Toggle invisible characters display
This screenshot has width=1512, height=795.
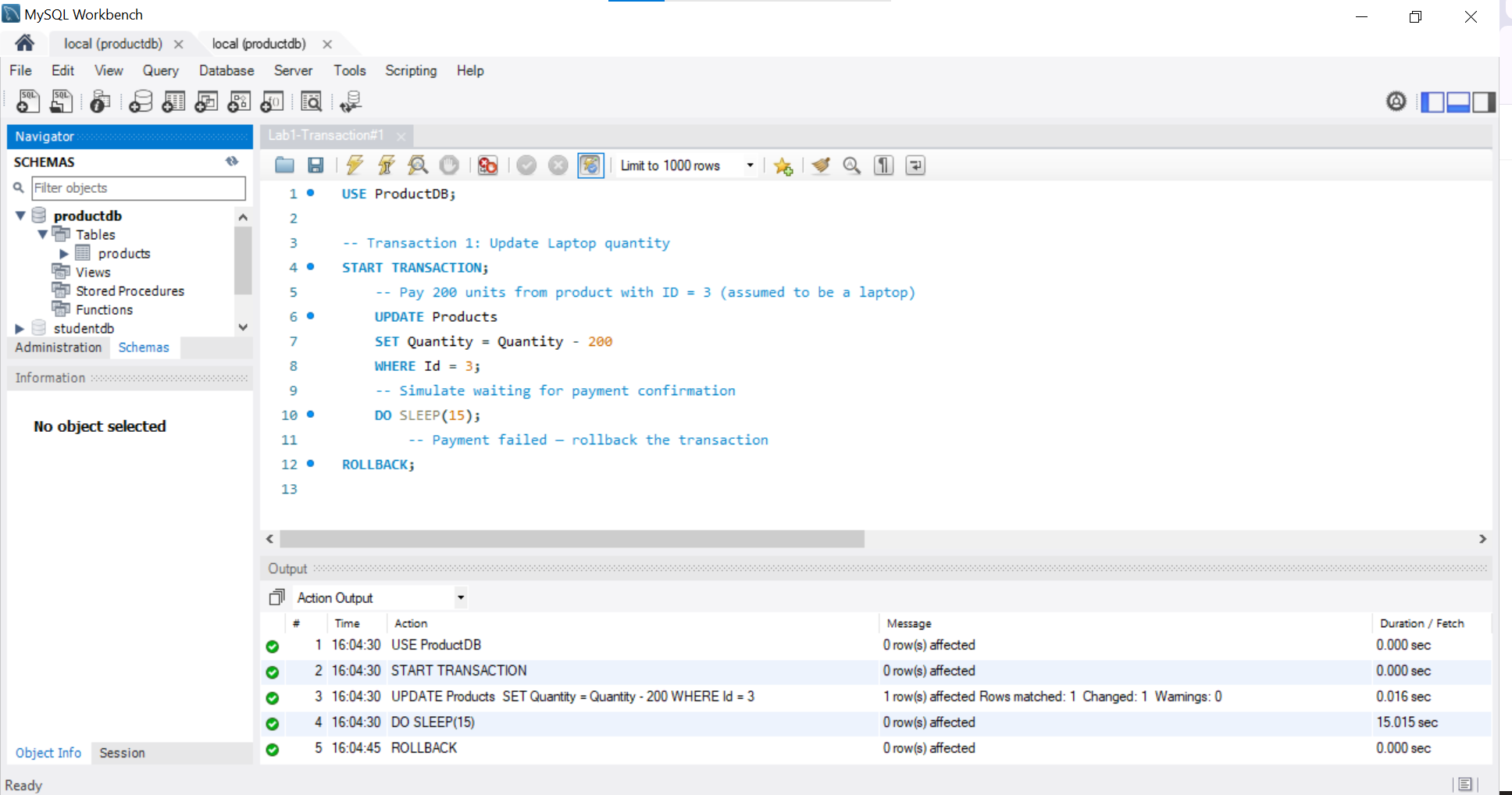883,165
